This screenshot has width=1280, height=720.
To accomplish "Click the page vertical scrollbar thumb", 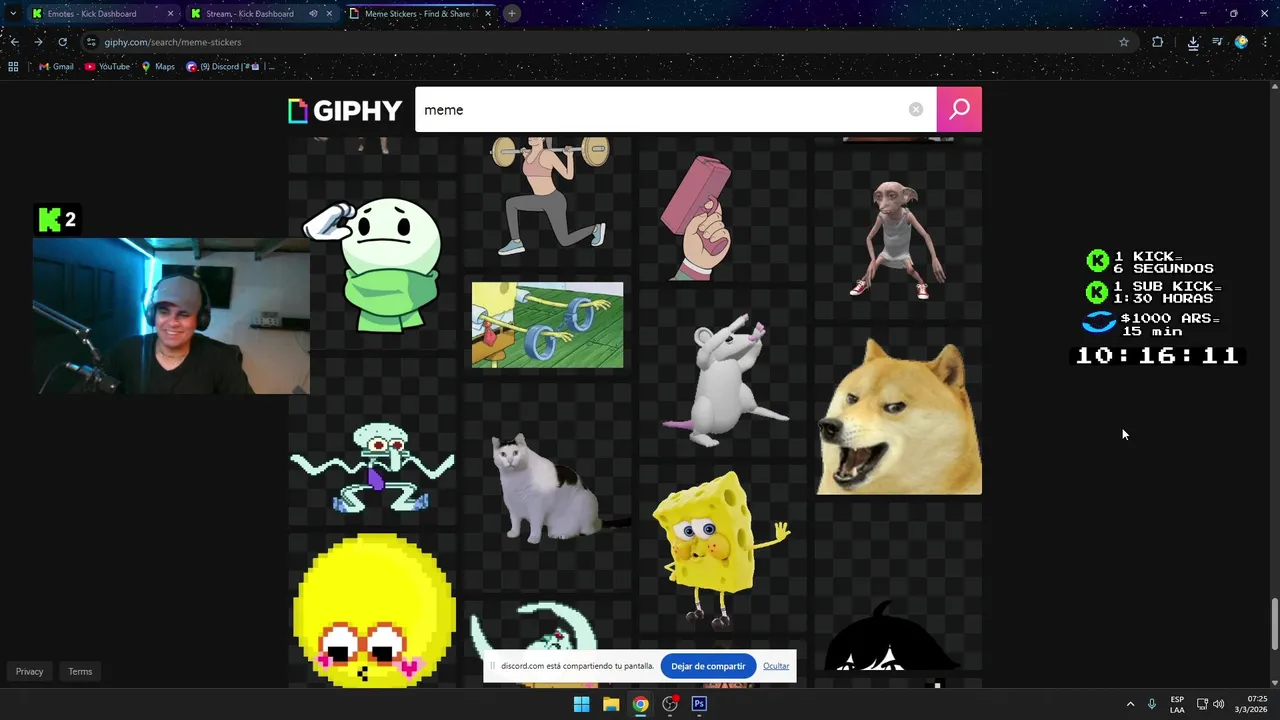I will (x=1274, y=624).
